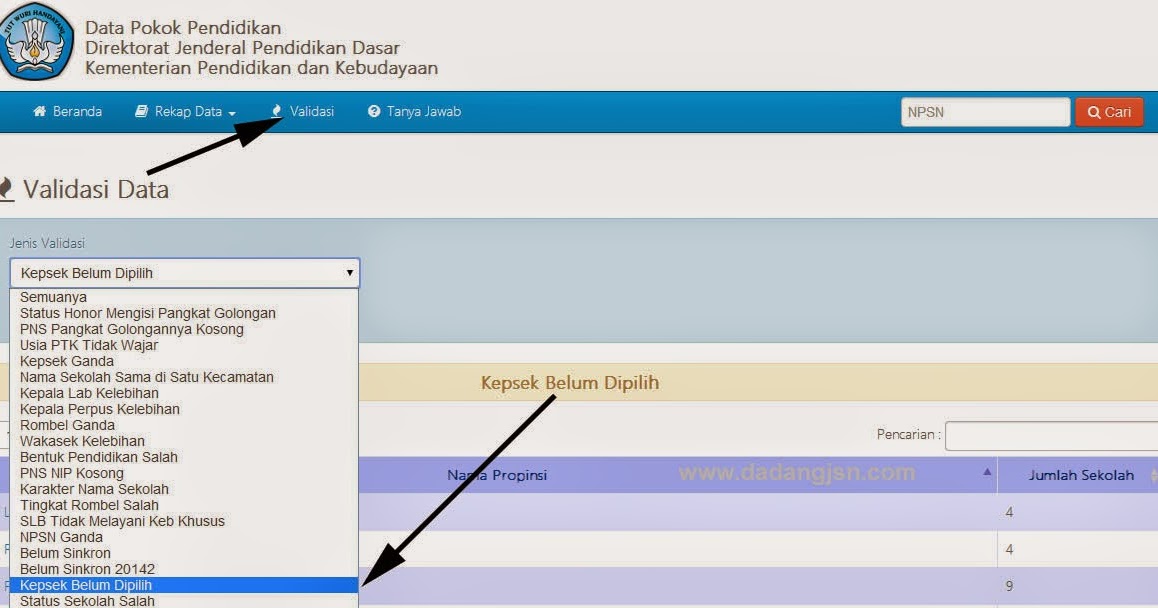1158x608 pixels.
Task: Choose NPSN Ganda from the list
Action: (63, 537)
